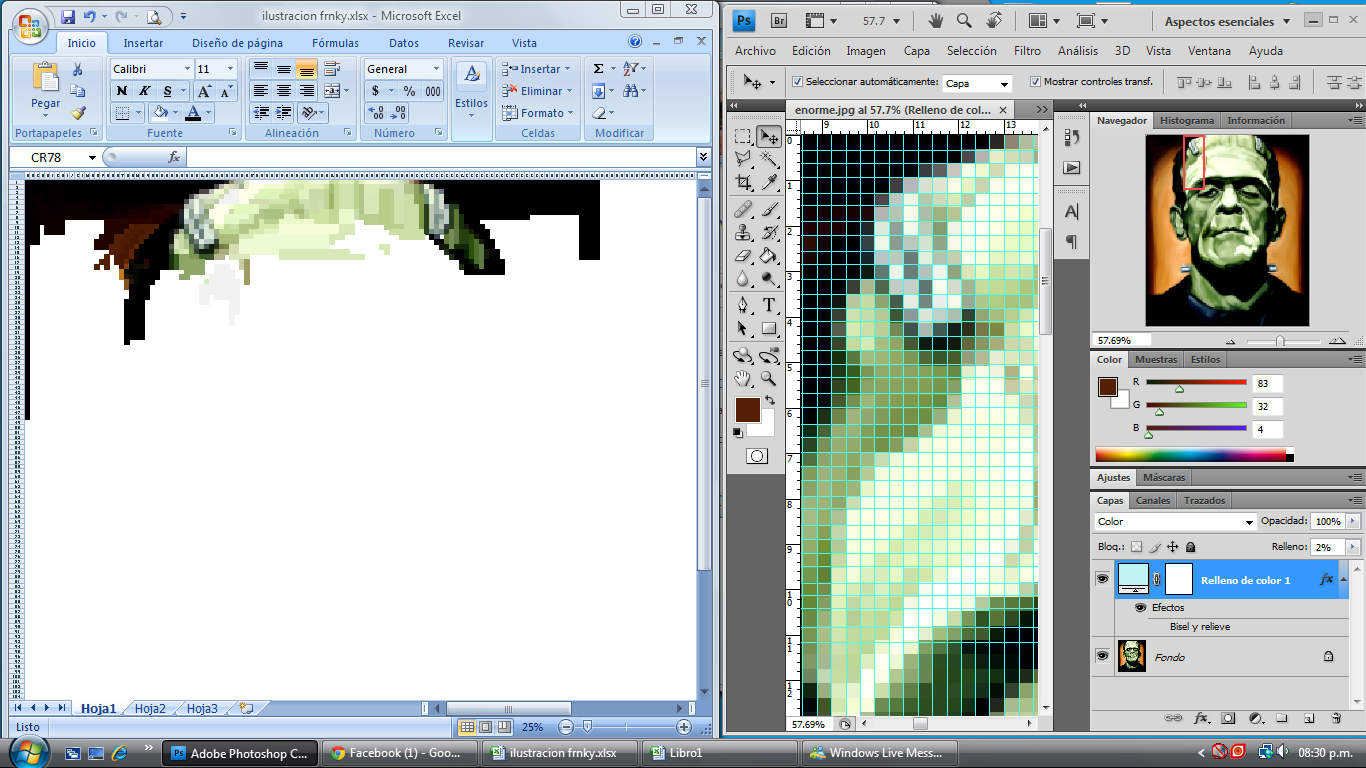Viewport: 1366px width, 768px height.
Task: Pick the History Brush tool
Action: (x=769, y=232)
